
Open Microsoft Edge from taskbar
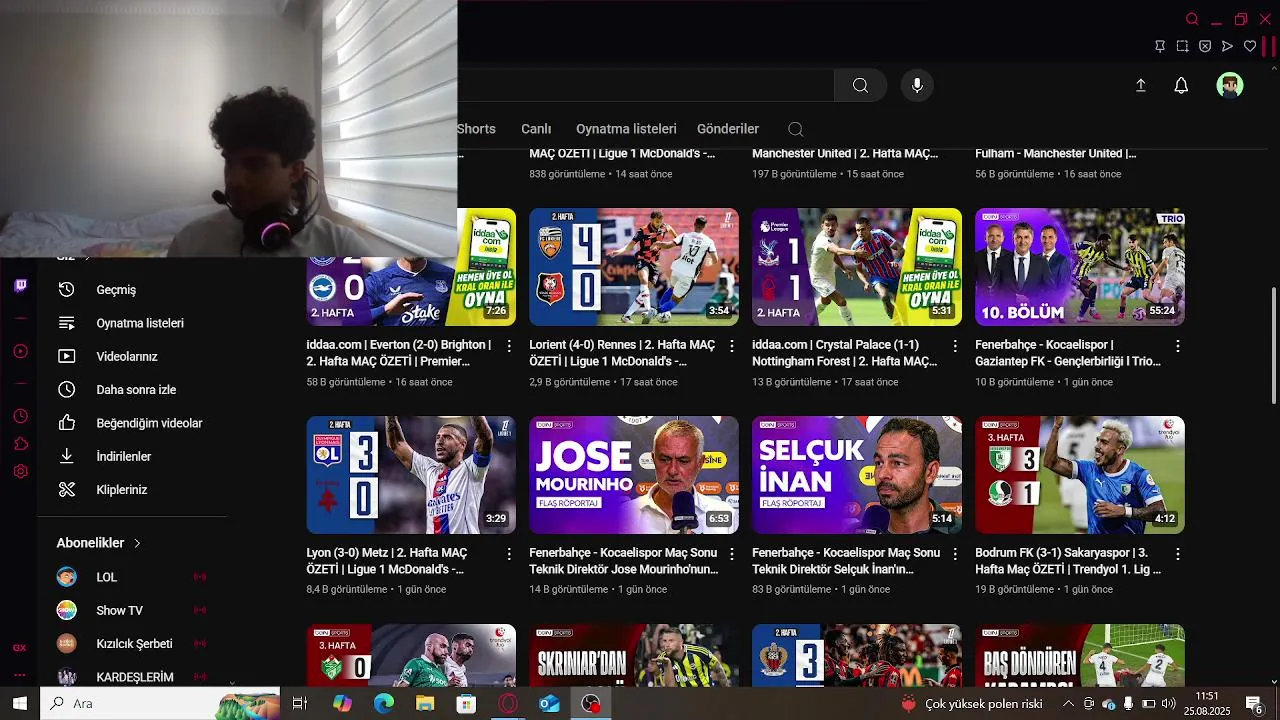click(384, 704)
